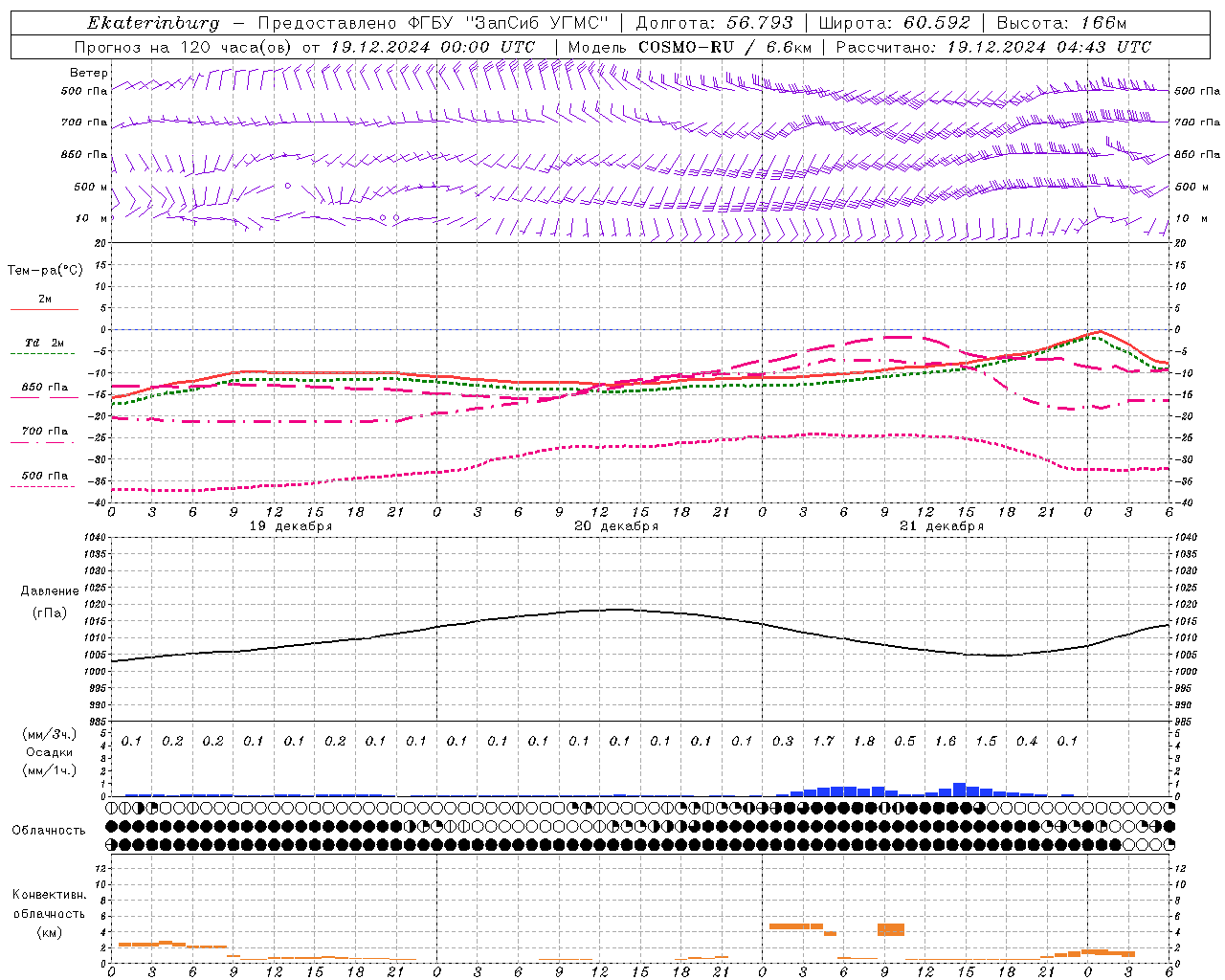
Task: Click the '(мм/3ч.)' unit label
Action: click(x=50, y=734)
